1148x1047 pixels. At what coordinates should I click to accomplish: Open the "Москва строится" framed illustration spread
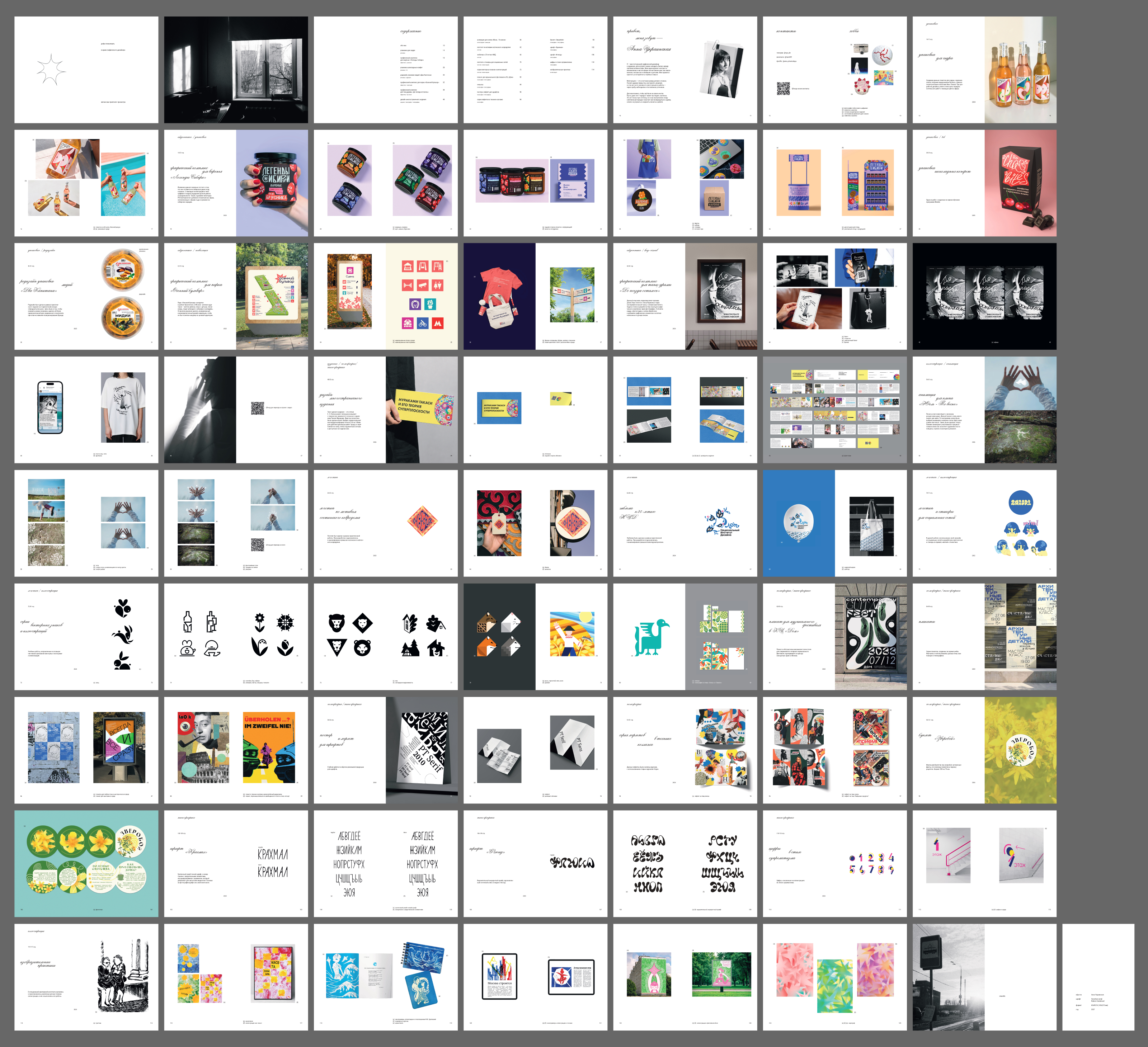535,977
